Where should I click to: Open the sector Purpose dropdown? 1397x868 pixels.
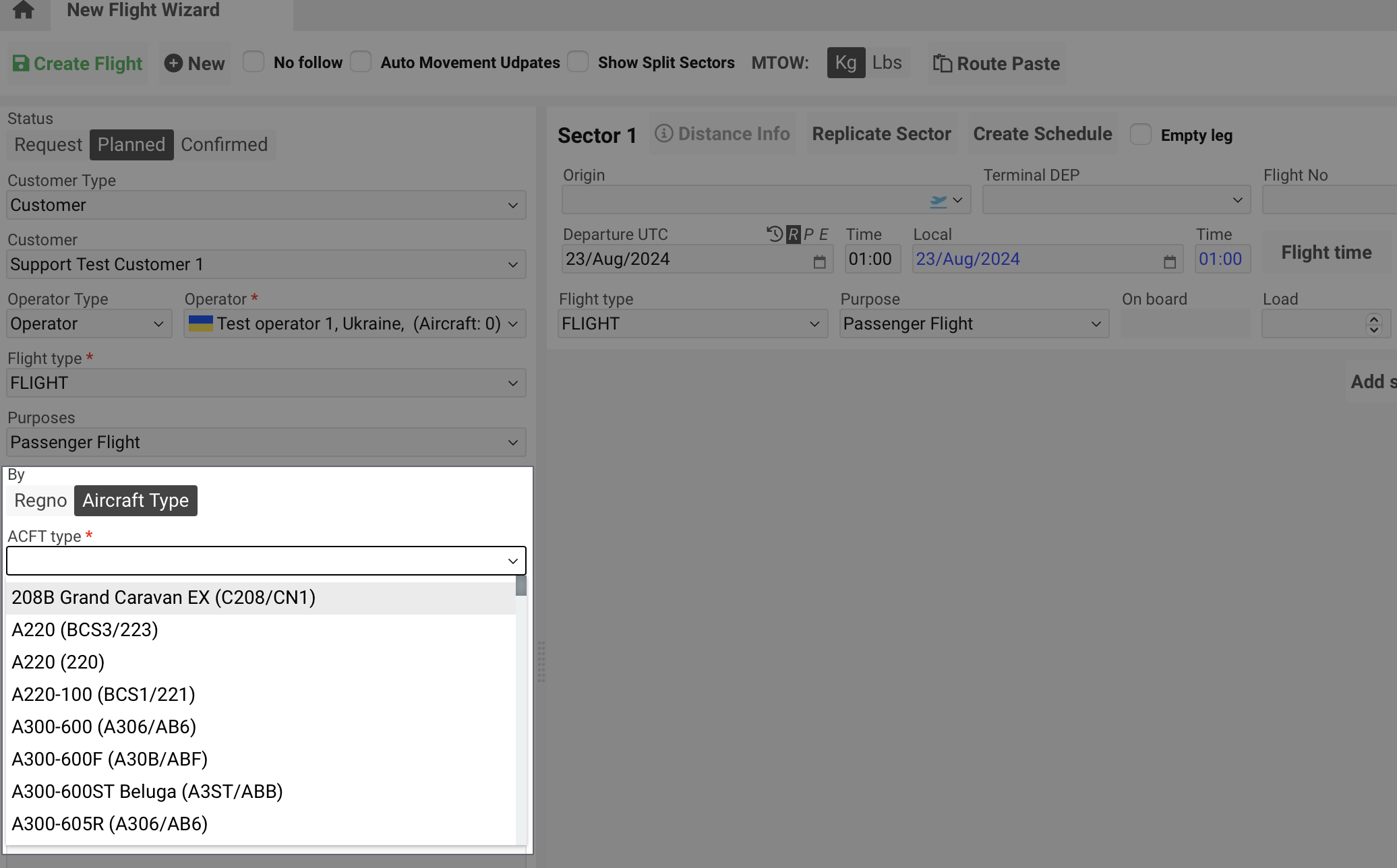click(974, 324)
